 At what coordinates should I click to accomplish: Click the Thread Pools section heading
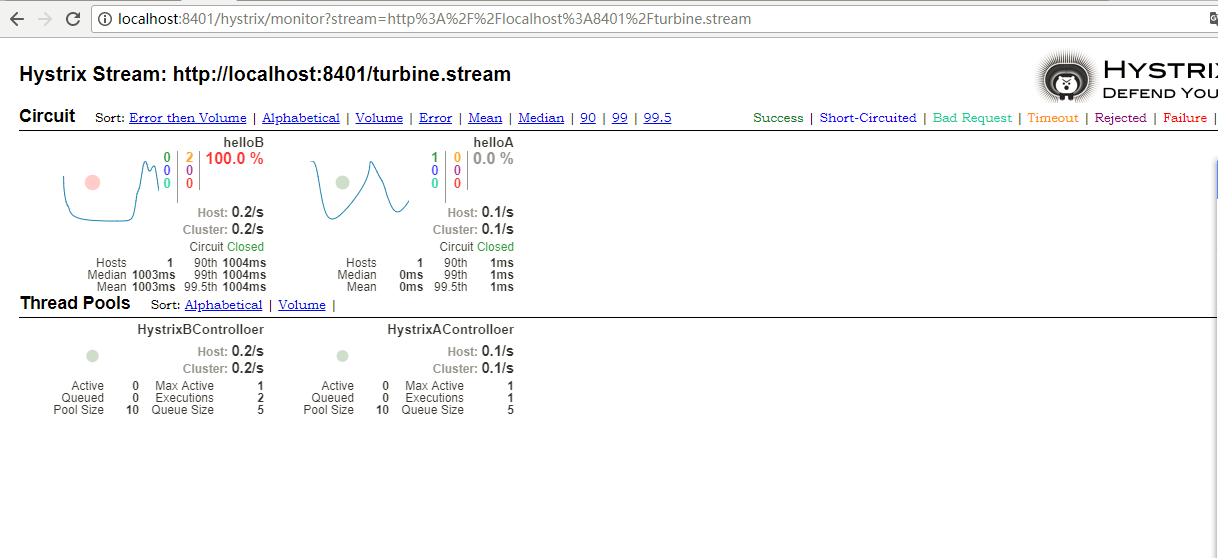75,303
